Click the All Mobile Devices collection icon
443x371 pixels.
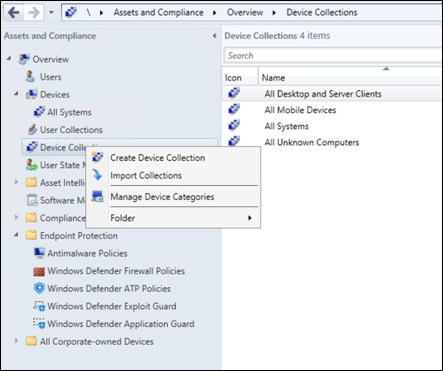pyautogui.click(x=234, y=109)
